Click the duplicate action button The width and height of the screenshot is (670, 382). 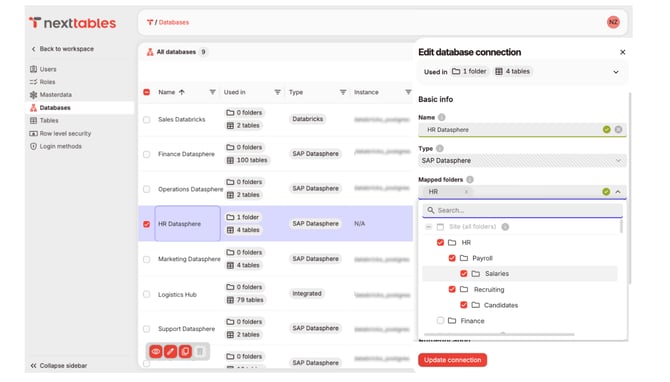185,351
